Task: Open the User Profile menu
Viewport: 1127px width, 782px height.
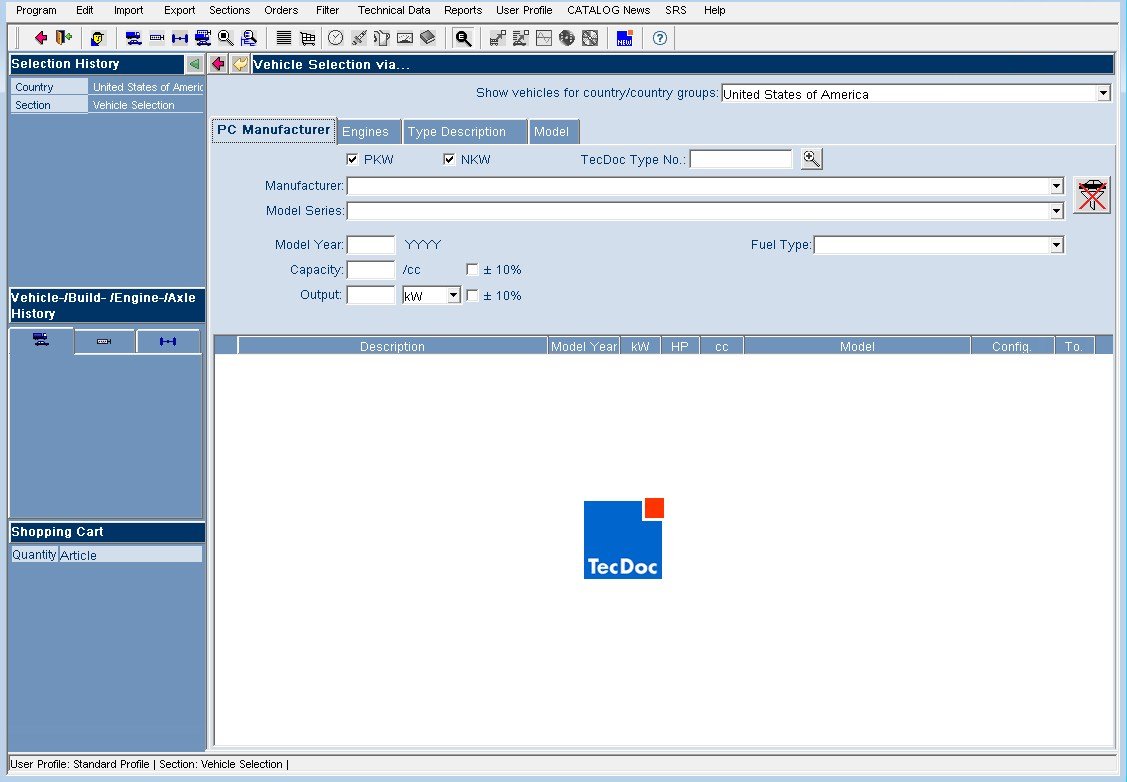Action: (x=524, y=10)
